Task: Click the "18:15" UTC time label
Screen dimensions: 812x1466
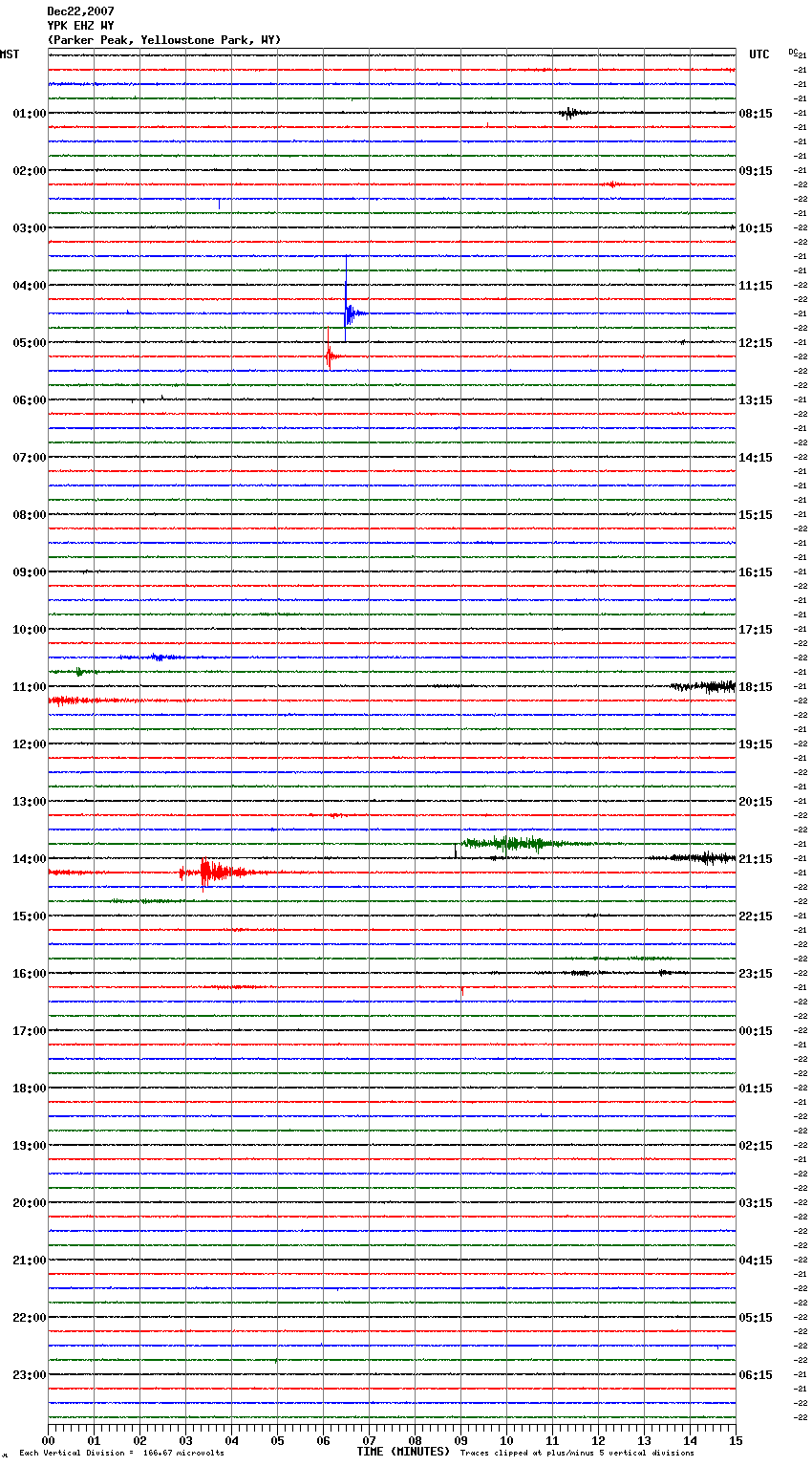Action: 756,687
